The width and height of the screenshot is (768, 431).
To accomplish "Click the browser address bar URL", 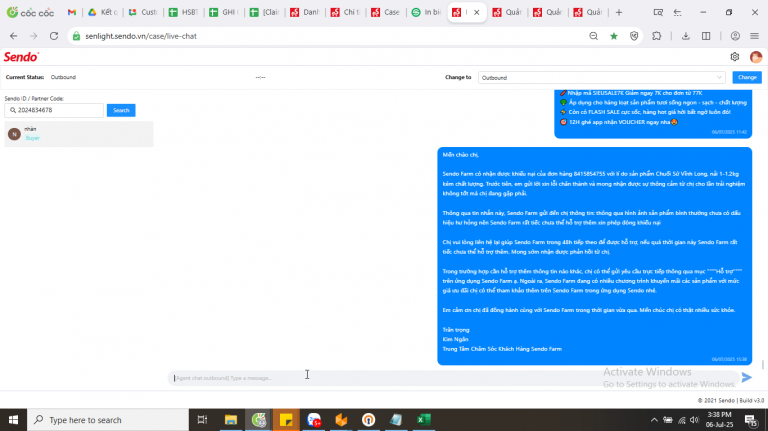I will click(x=141, y=36).
